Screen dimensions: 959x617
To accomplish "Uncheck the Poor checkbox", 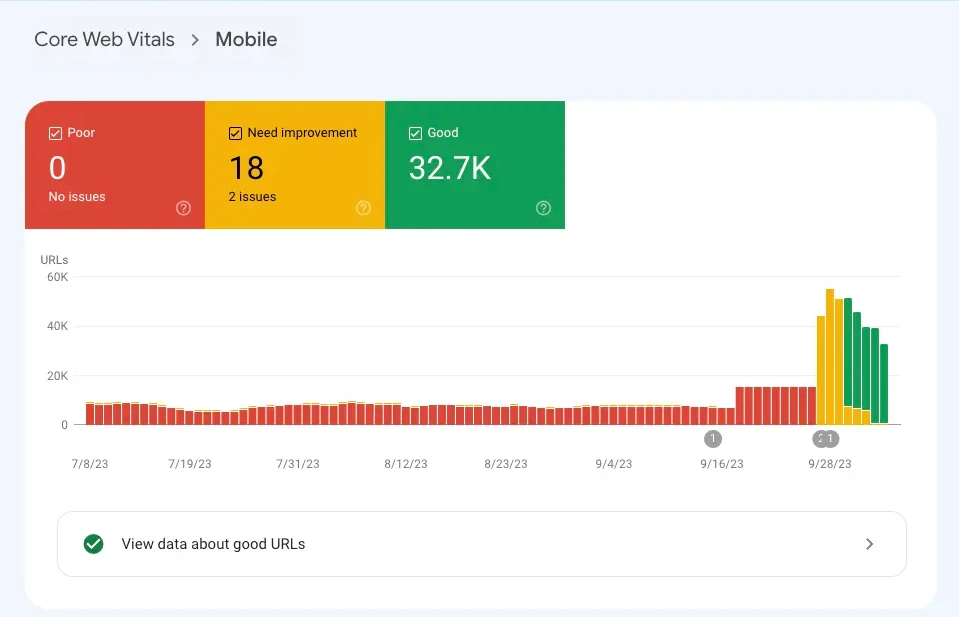I will click(56, 133).
